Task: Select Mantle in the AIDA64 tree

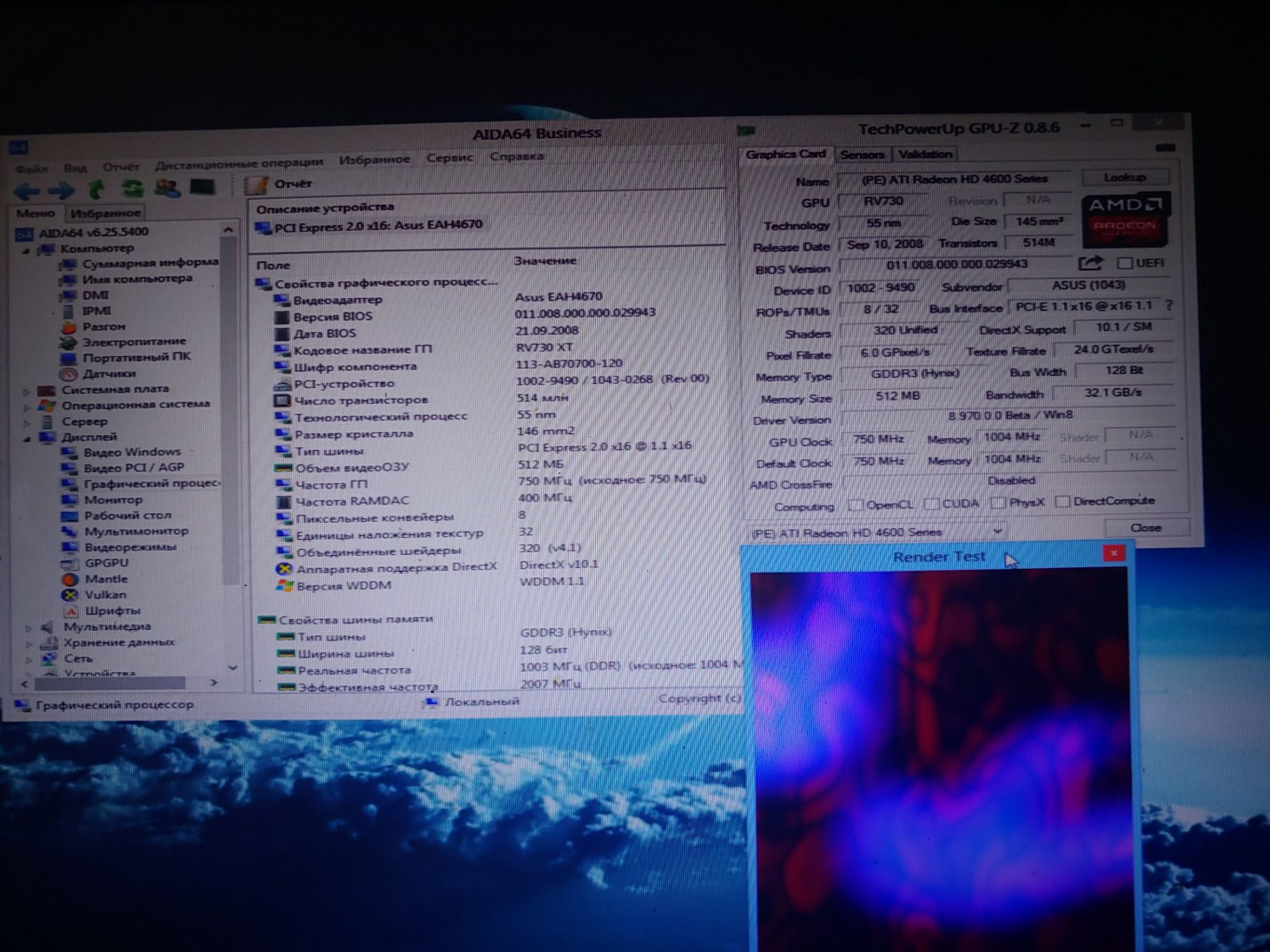Action: (x=95, y=579)
